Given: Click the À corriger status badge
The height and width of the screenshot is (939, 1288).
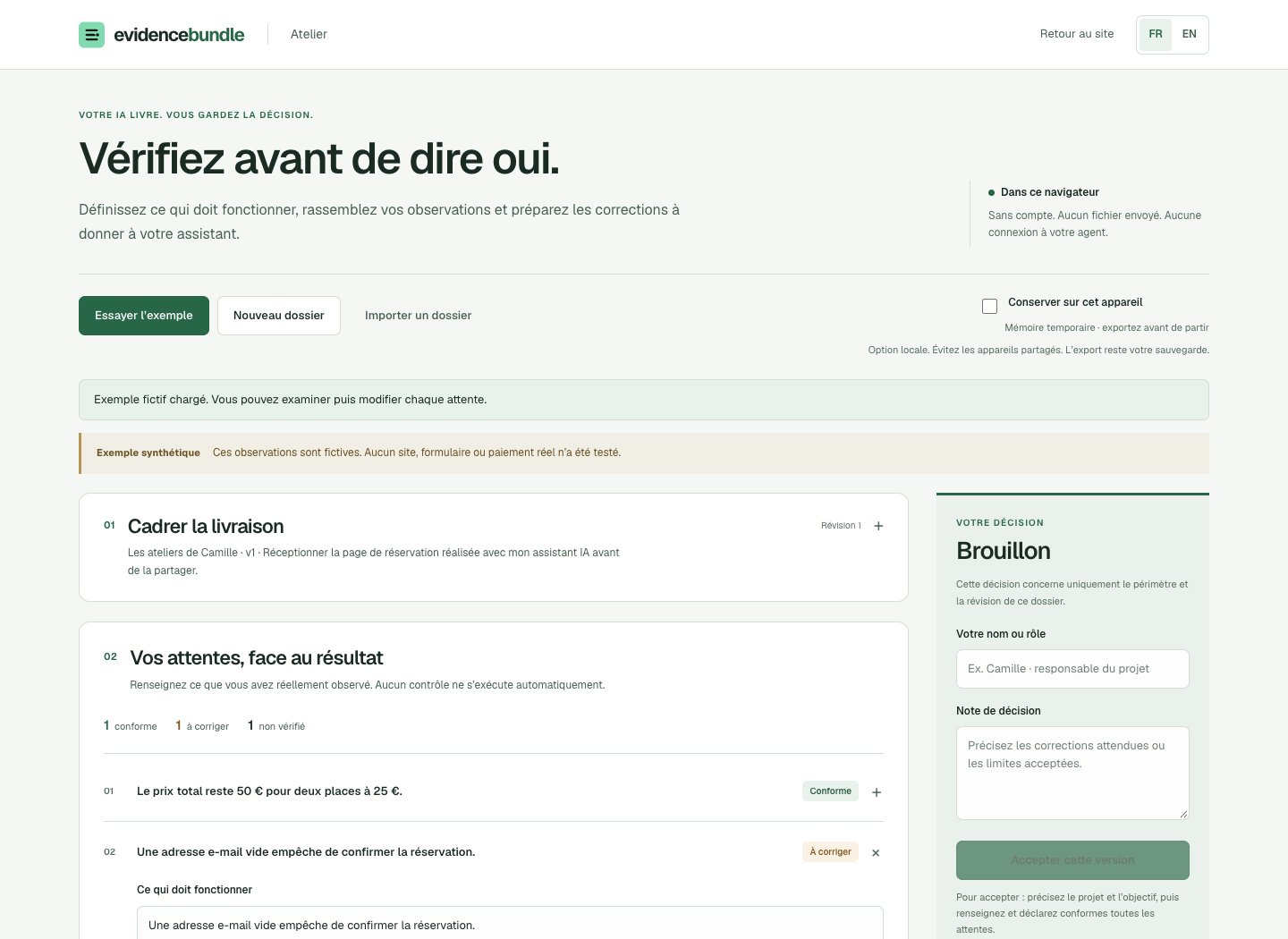Looking at the screenshot, I should click(x=830, y=852).
